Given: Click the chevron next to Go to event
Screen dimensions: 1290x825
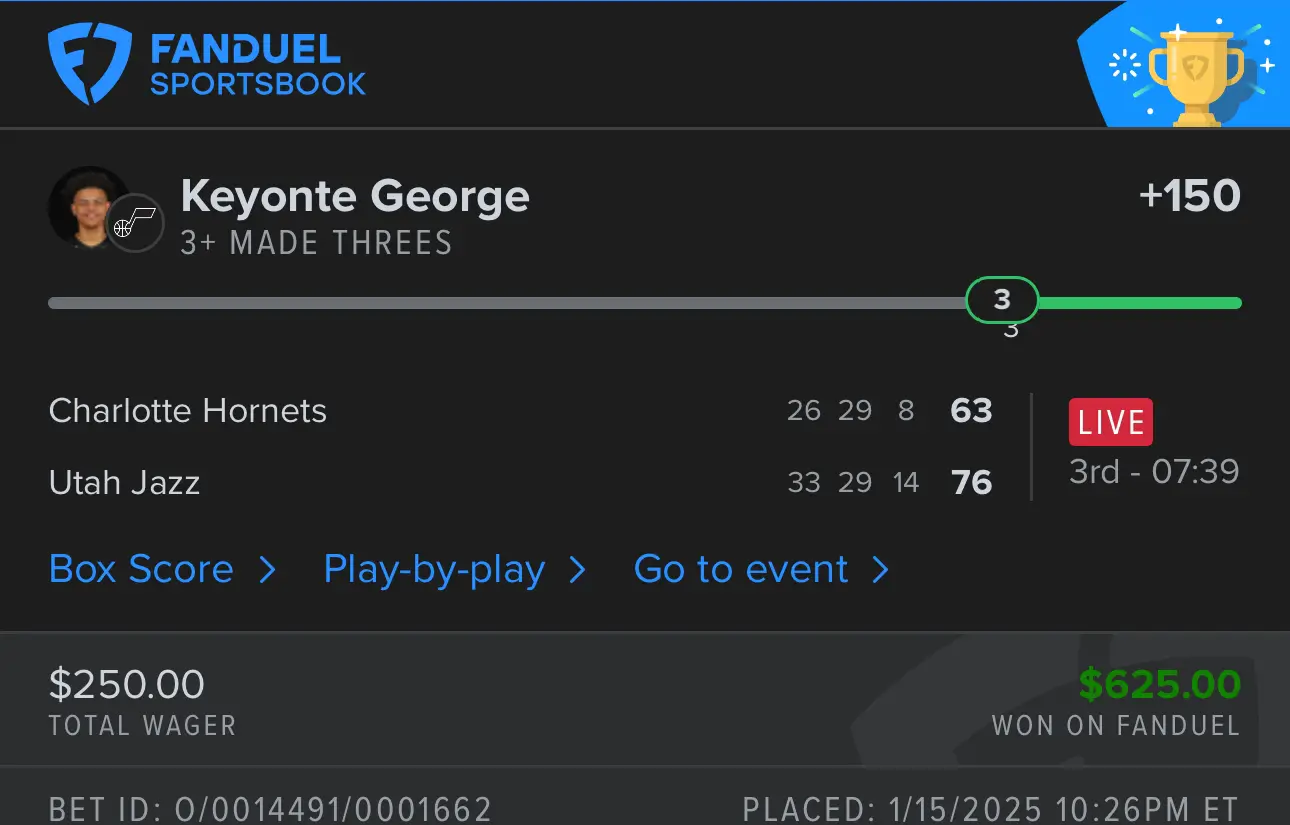Looking at the screenshot, I should tap(880, 570).
